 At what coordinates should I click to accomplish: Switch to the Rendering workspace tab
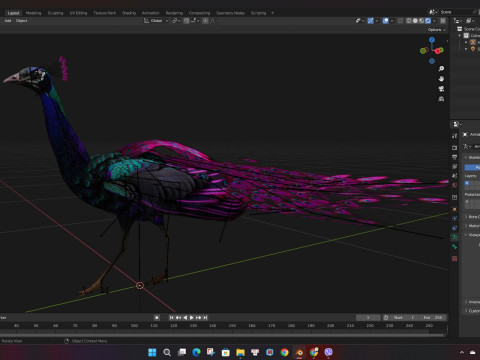[174, 13]
